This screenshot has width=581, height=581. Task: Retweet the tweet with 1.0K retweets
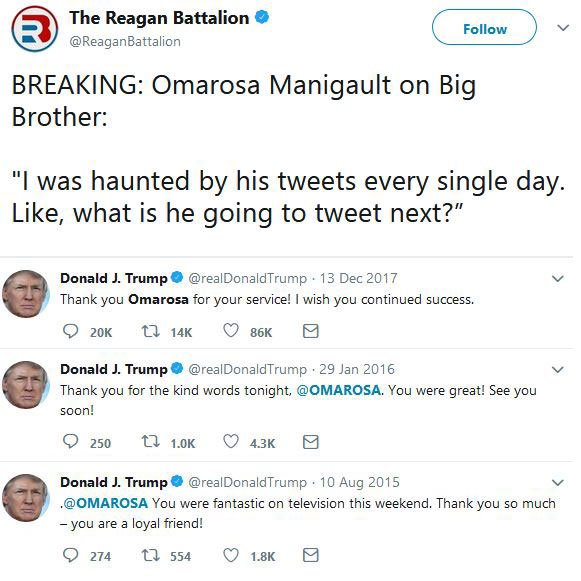coord(151,441)
